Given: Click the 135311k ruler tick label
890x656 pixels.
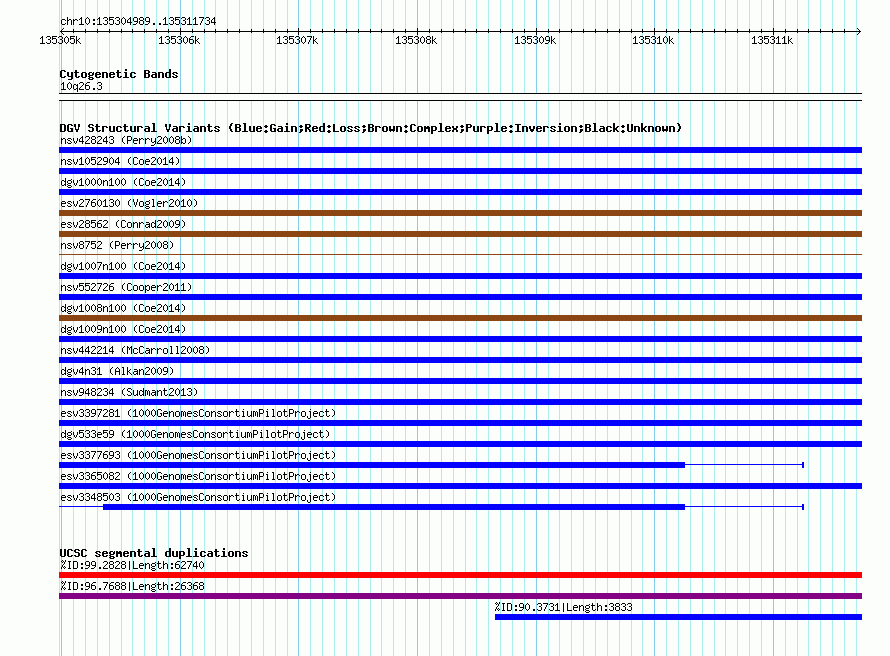Looking at the screenshot, I should [x=772, y=40].
